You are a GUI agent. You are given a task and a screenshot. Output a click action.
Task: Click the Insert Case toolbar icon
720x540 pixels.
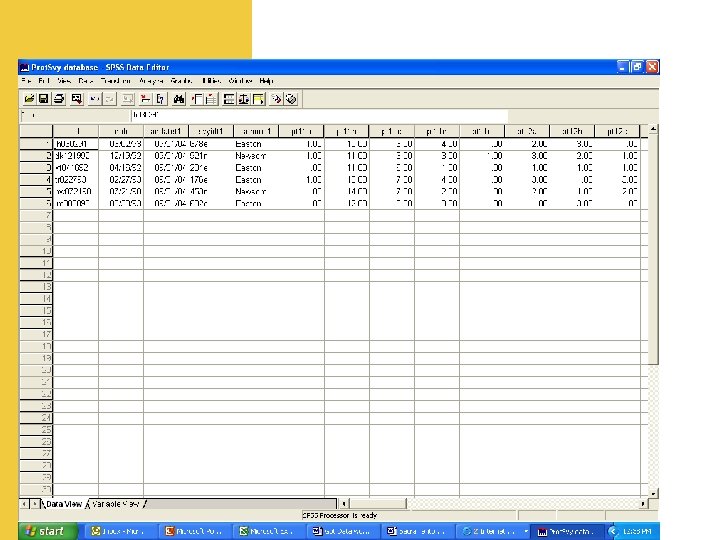197,99
